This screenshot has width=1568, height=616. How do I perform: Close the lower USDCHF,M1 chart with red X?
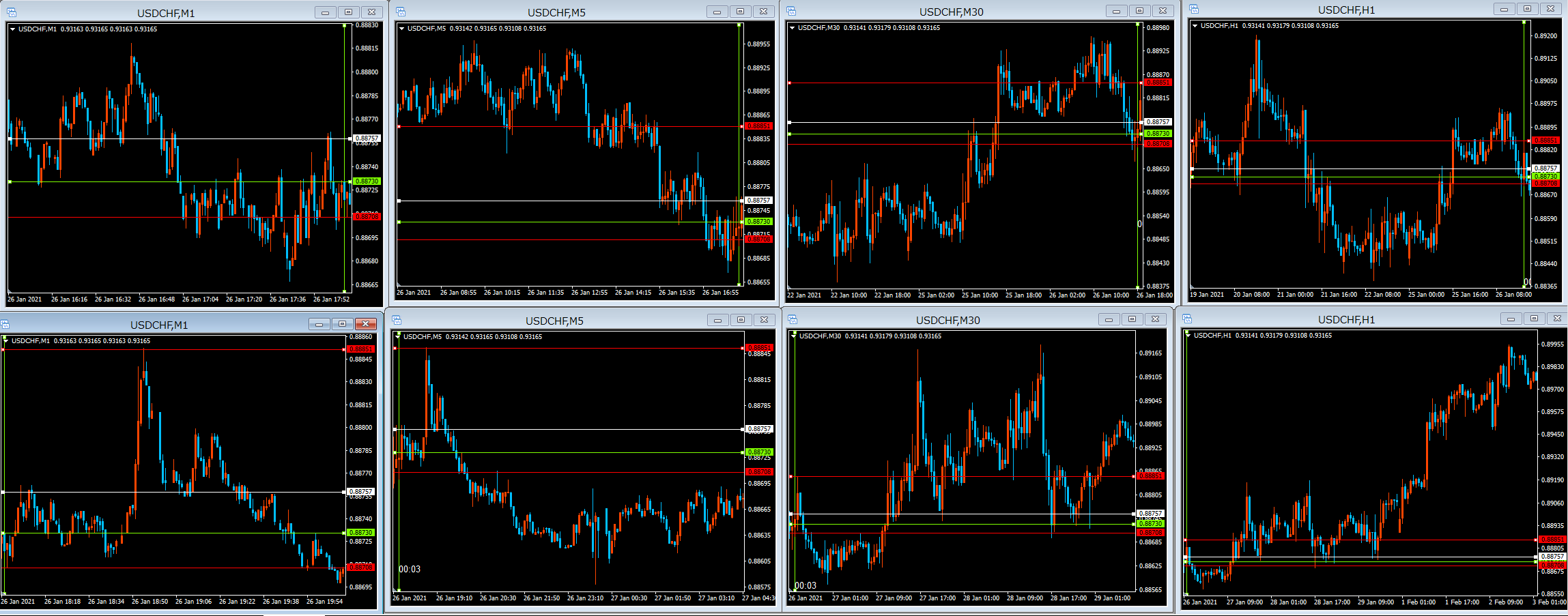click(365, 324)
